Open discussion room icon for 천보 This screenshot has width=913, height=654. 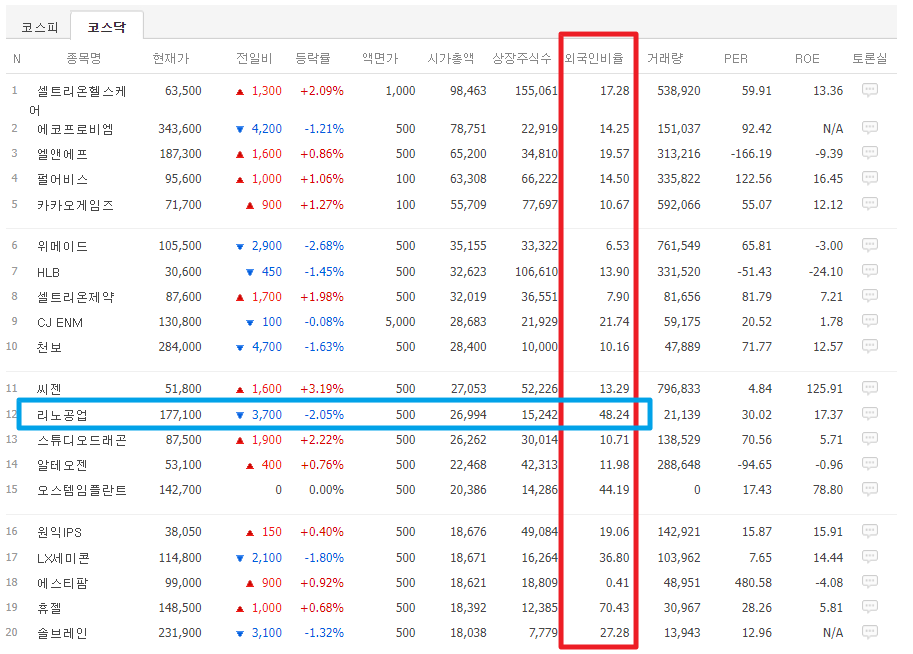click(869, 347)
